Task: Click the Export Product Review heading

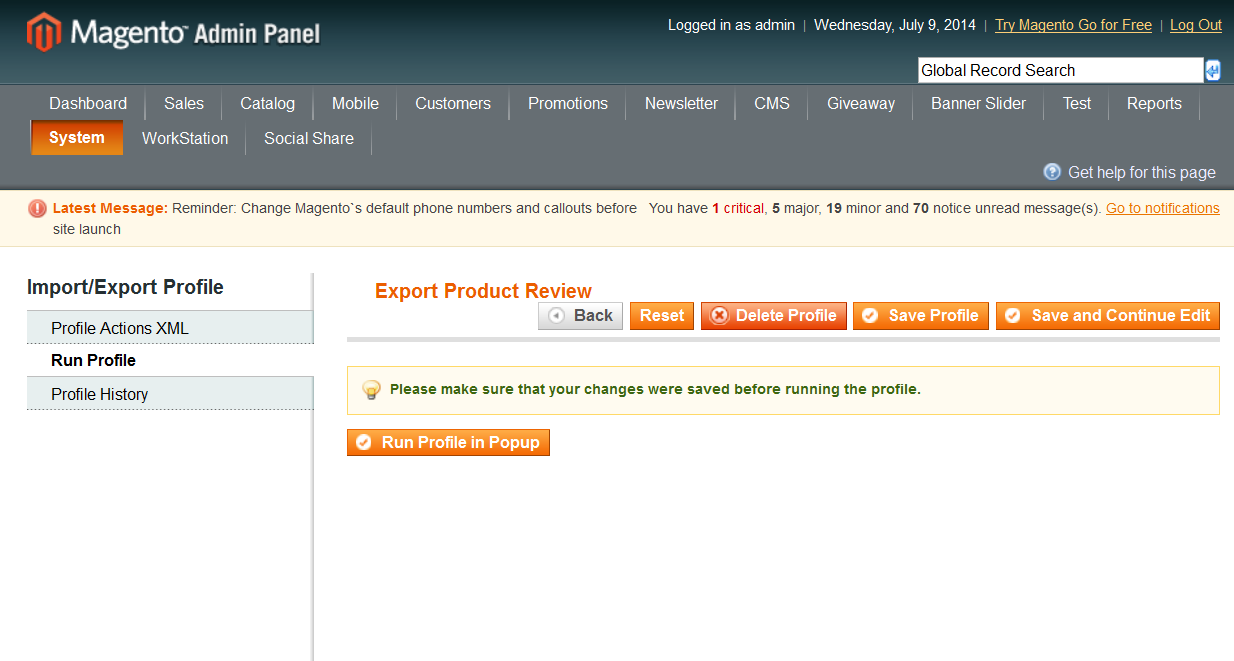Action: tap(483, 291)
